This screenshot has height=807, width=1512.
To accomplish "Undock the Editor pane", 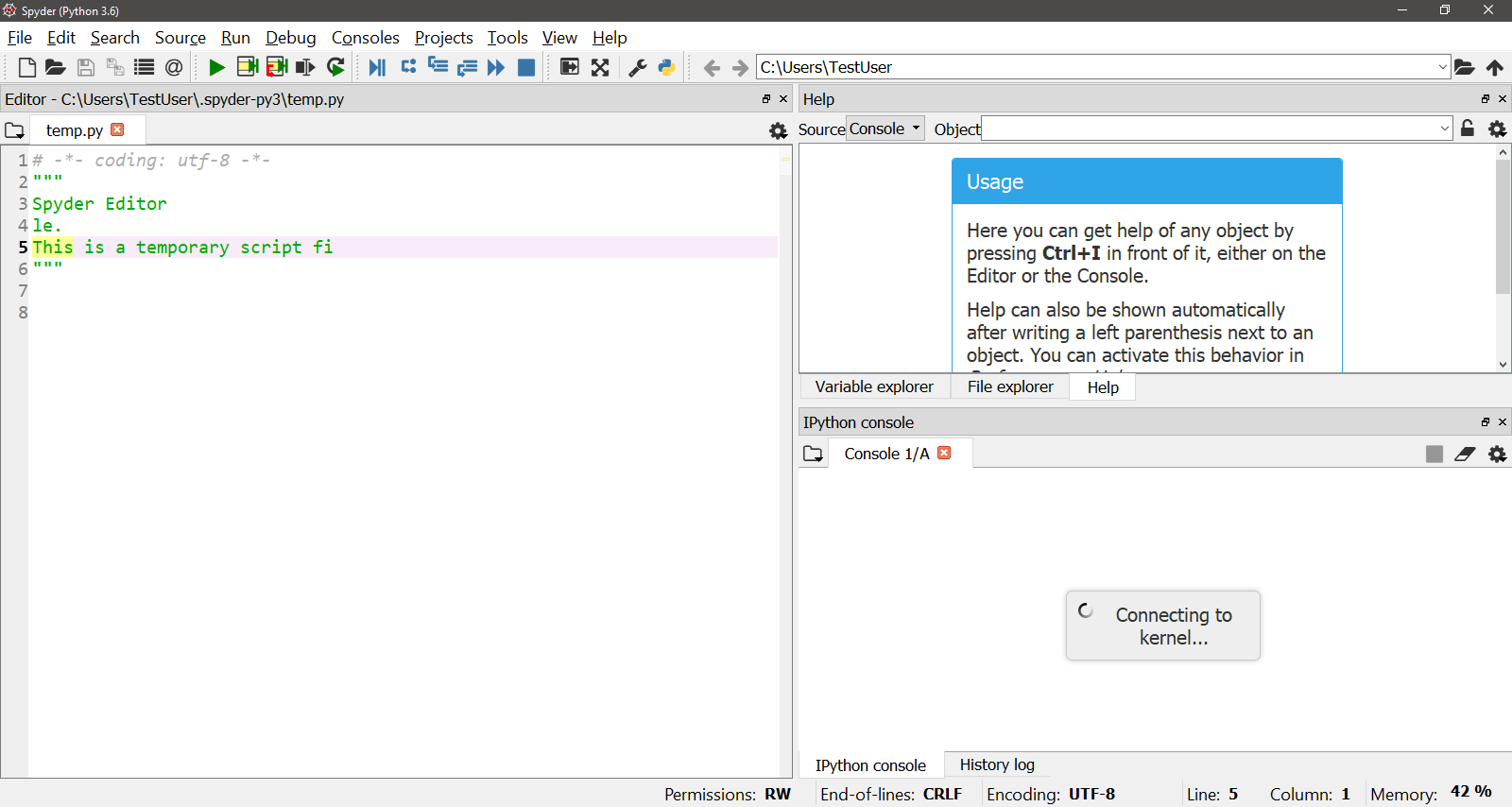I will [766, 98].
